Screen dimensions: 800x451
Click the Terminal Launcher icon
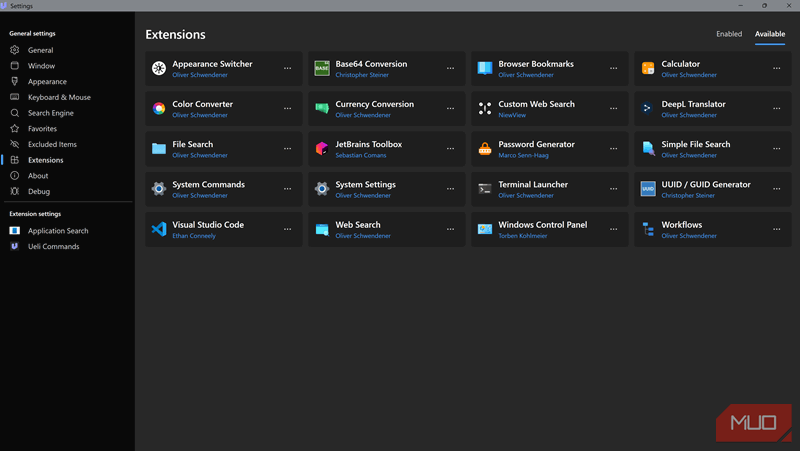pyautogui.click(x=485, y=188)
